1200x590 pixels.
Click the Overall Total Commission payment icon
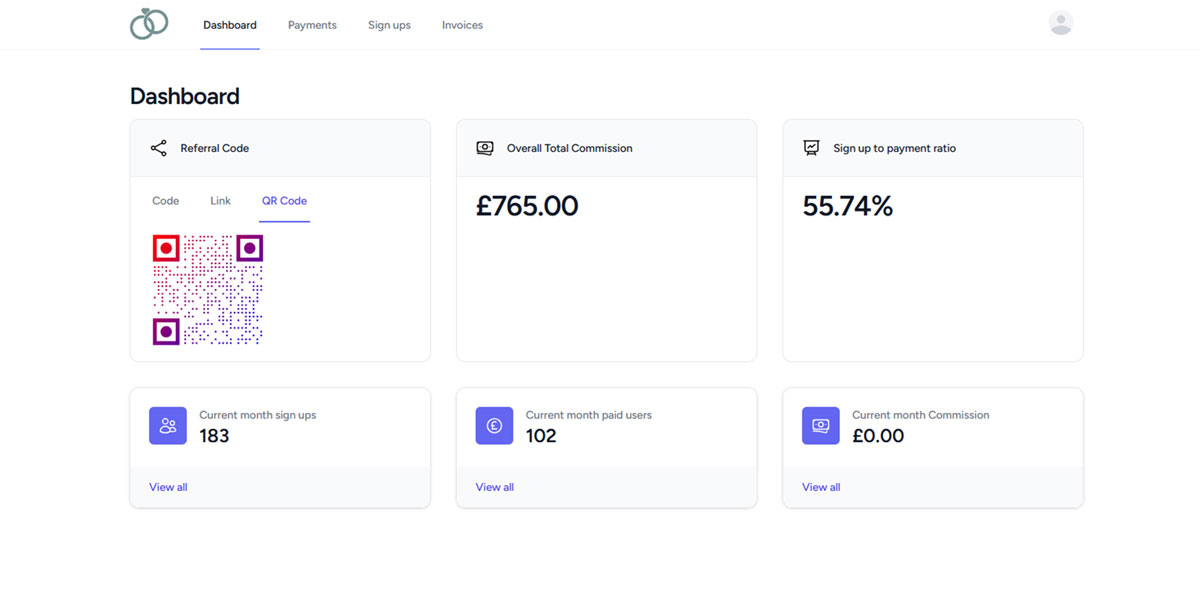pyautogui.click(x=485, y=147)
